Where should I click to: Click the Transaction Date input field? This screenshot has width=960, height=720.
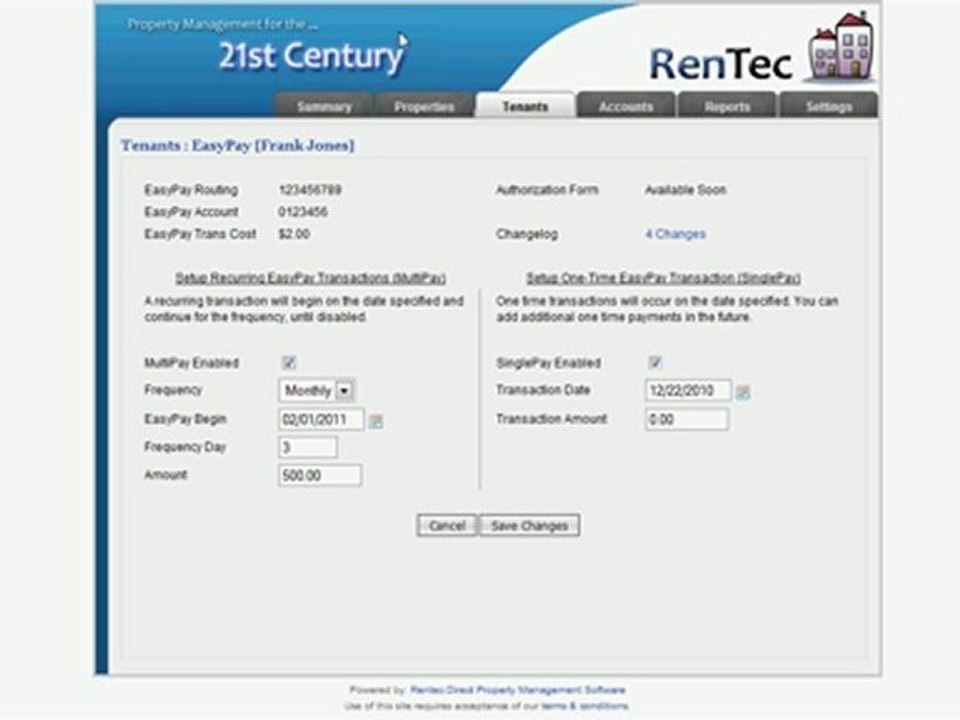coord(688,391)
